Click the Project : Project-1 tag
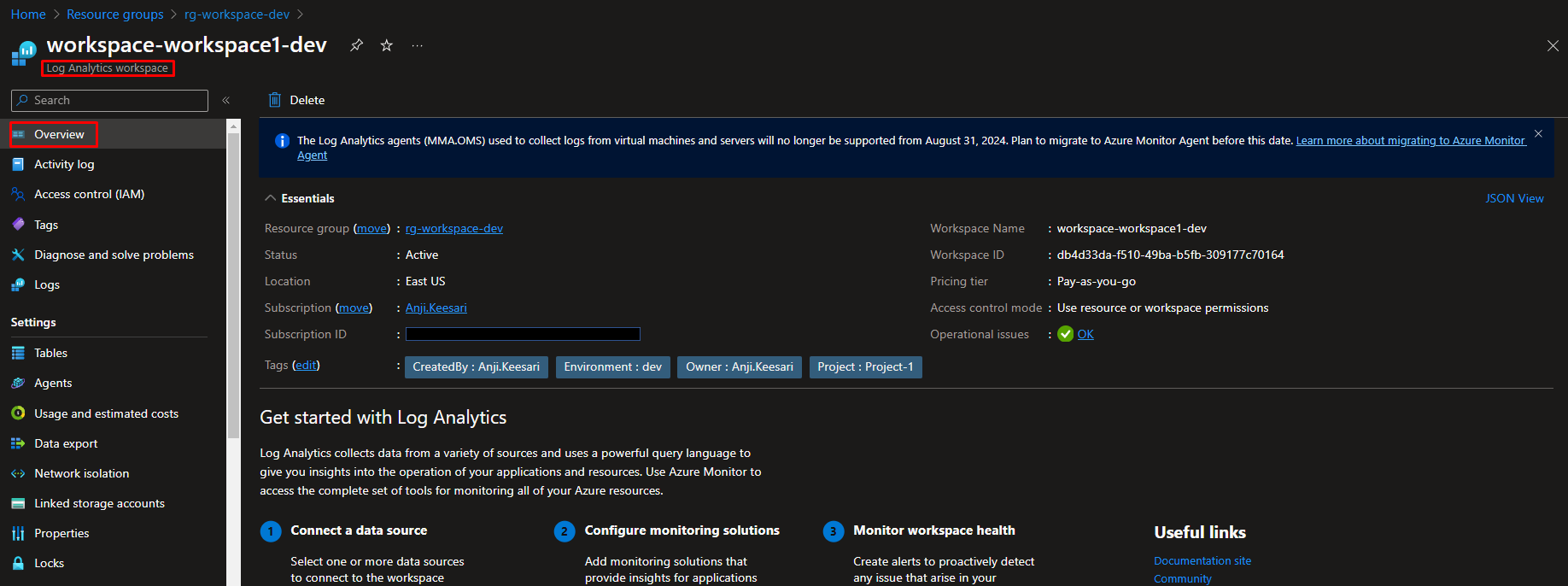1568x586 pixels. point(866,366)
